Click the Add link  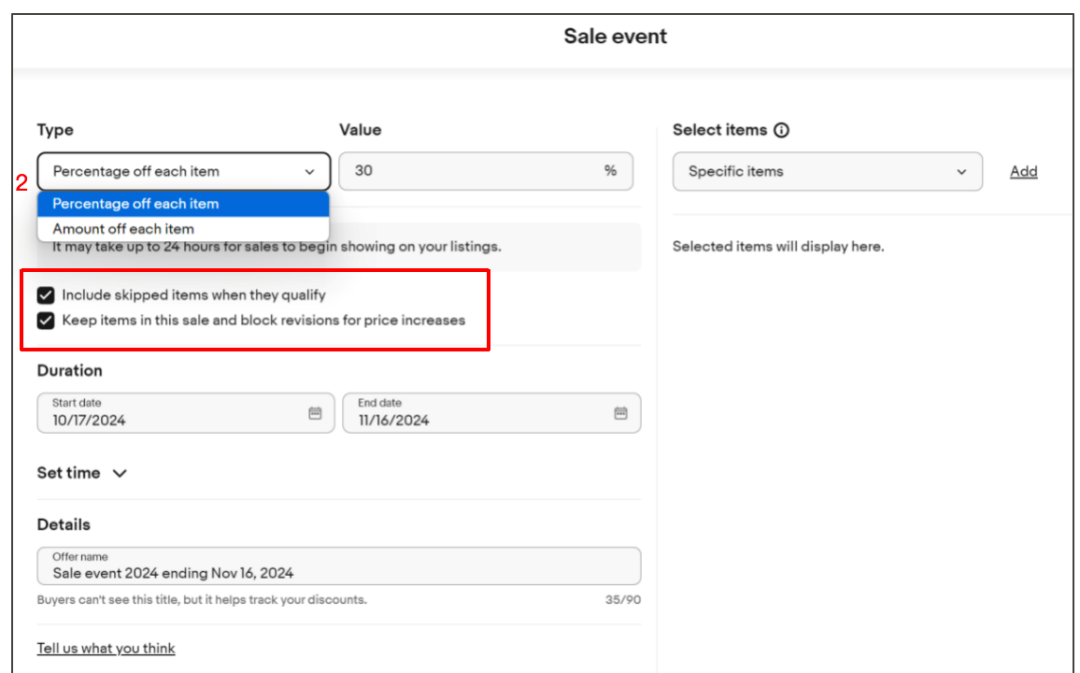click(x=1023, y=172)
